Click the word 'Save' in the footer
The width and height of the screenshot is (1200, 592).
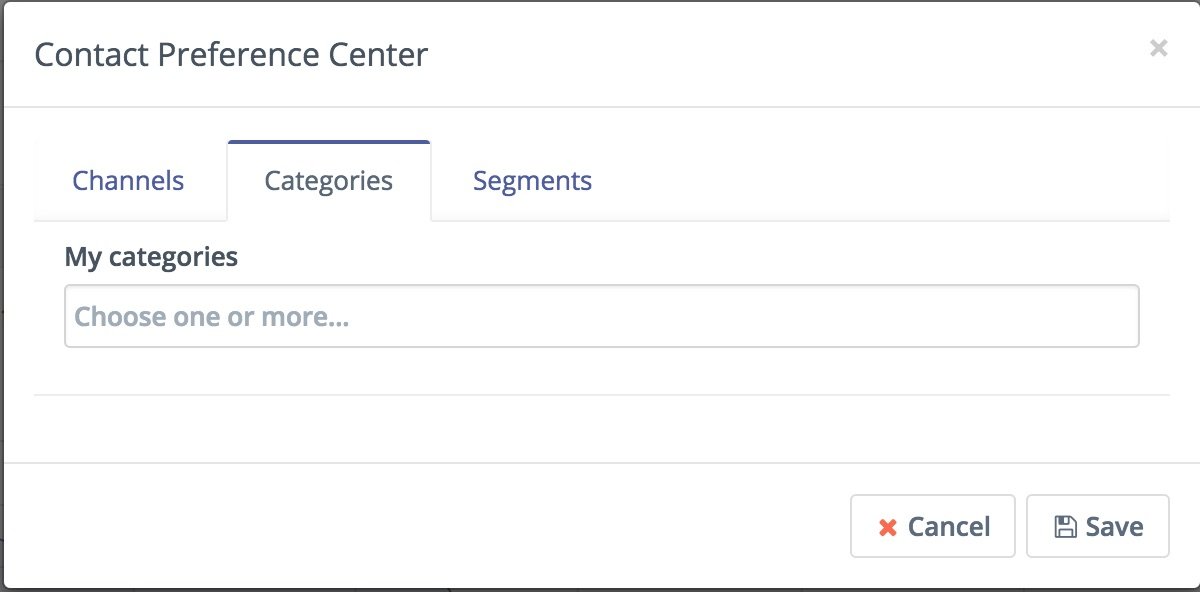point(1114,527)
